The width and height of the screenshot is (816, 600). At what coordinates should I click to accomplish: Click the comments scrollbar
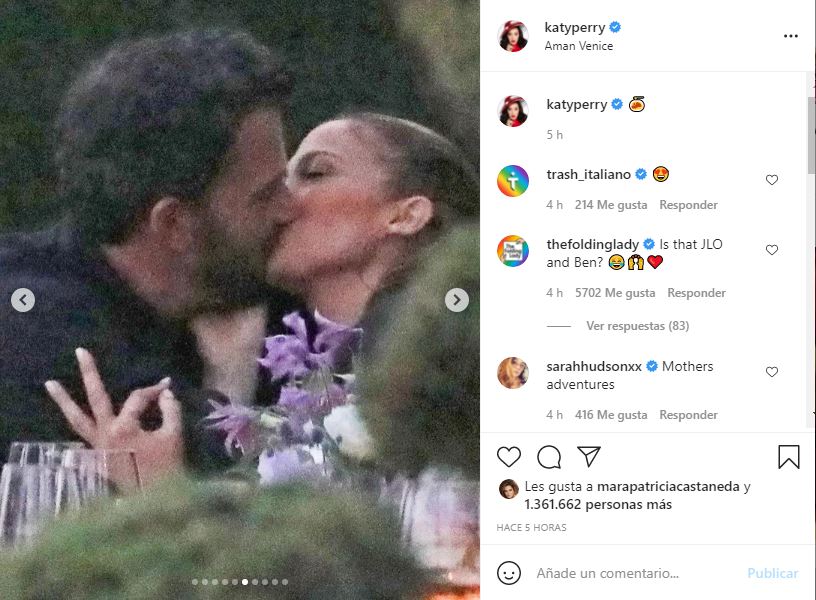811,140
